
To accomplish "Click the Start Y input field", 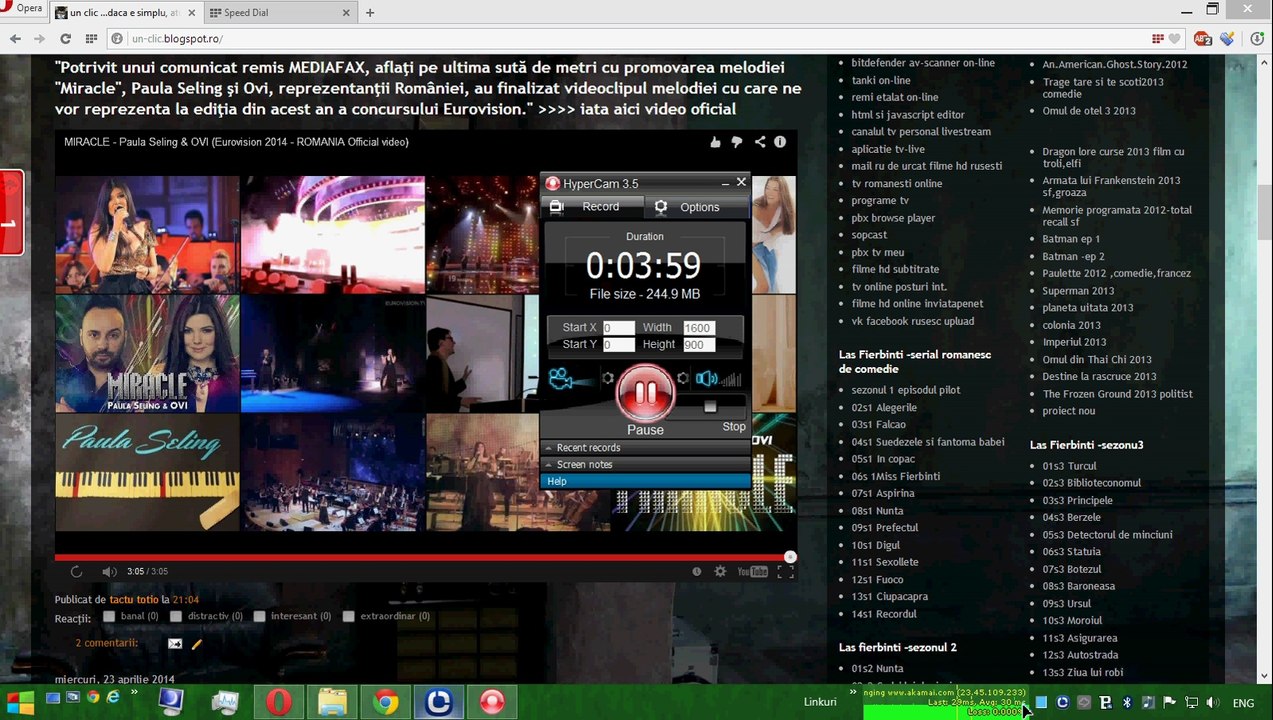I will (x=618, y=345).
